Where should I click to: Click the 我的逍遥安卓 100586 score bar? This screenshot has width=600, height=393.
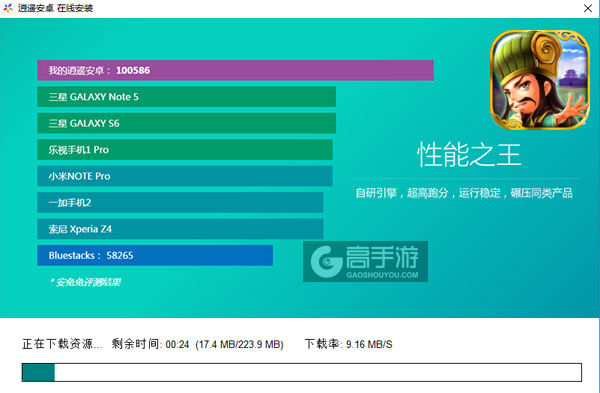pyautogui.click(x=235, y=70)
